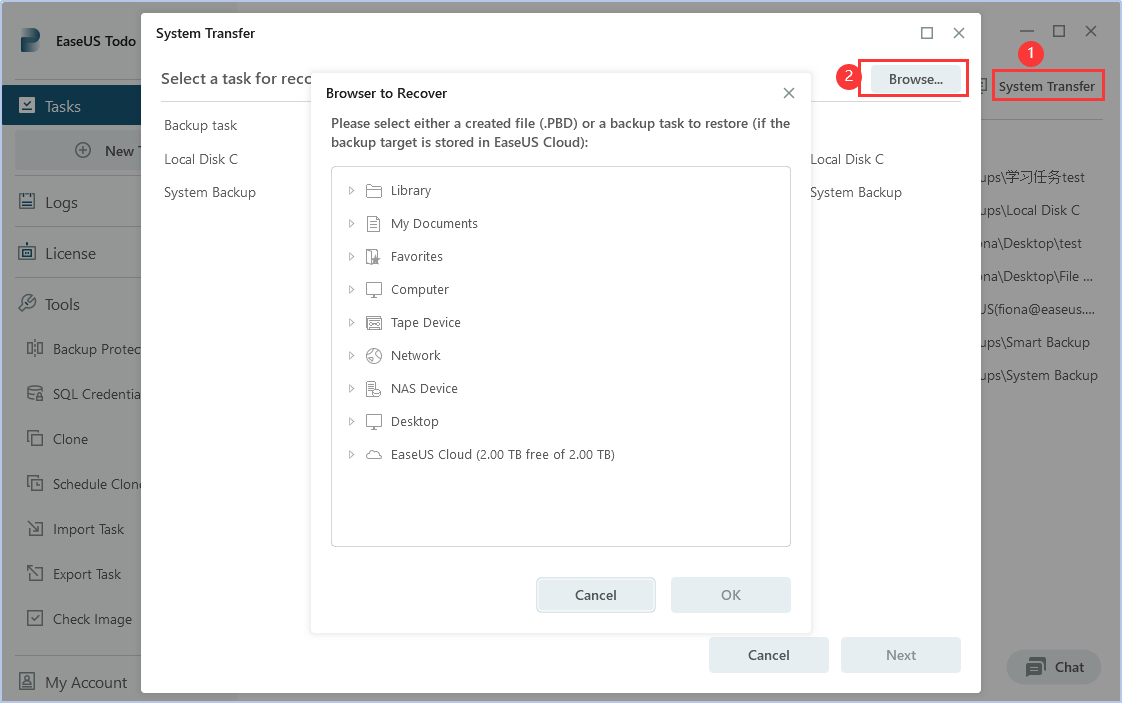
Task: Click the Library folder icon
Action: click(374, 191)
